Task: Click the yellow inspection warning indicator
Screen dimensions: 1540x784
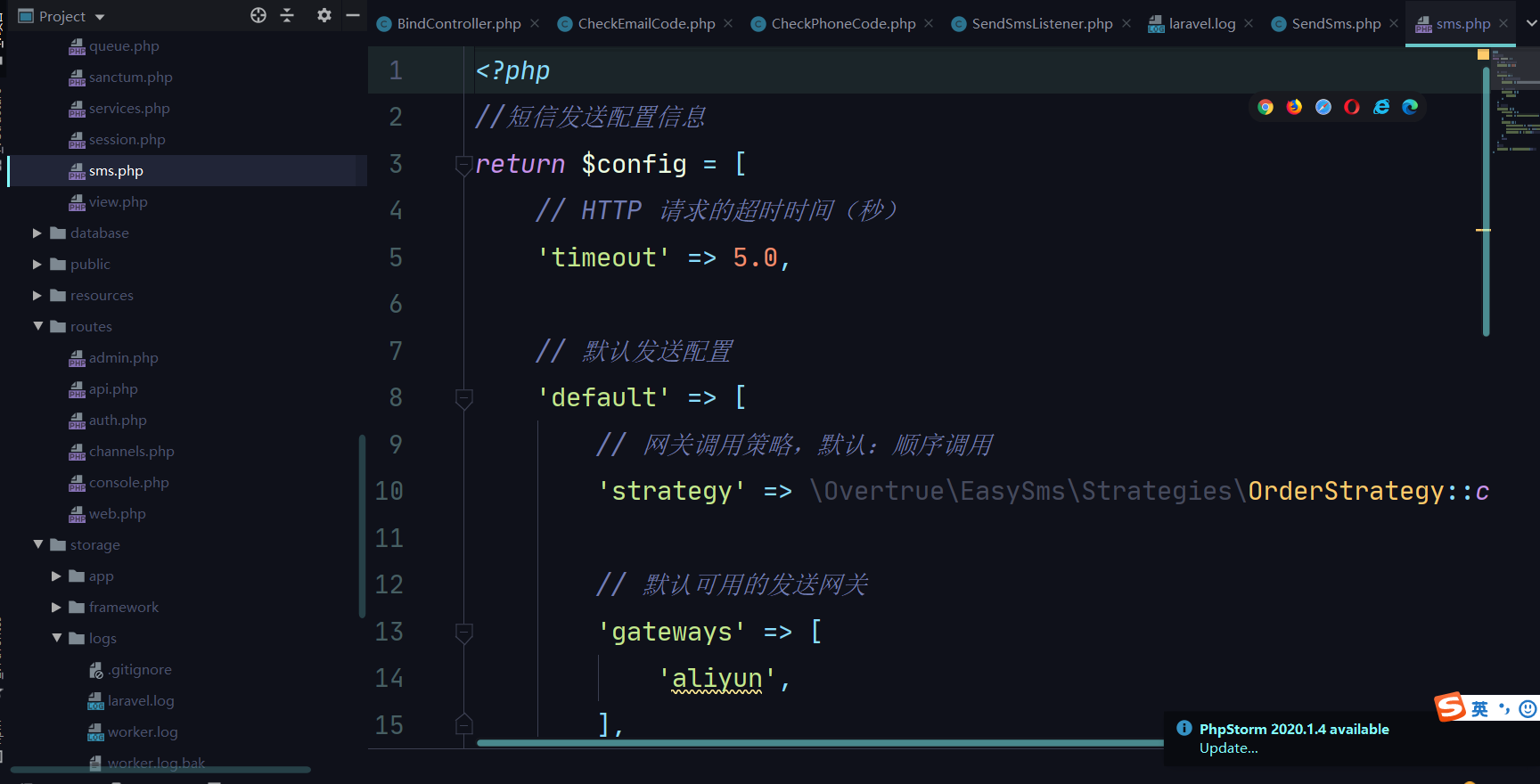Action: pyautogui.click(x=1483, y=54)
